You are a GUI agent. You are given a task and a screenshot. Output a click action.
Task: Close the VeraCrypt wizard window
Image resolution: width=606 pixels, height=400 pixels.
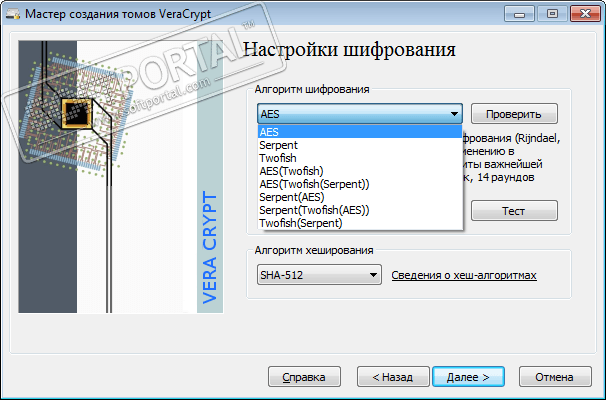tap(586, 14)
